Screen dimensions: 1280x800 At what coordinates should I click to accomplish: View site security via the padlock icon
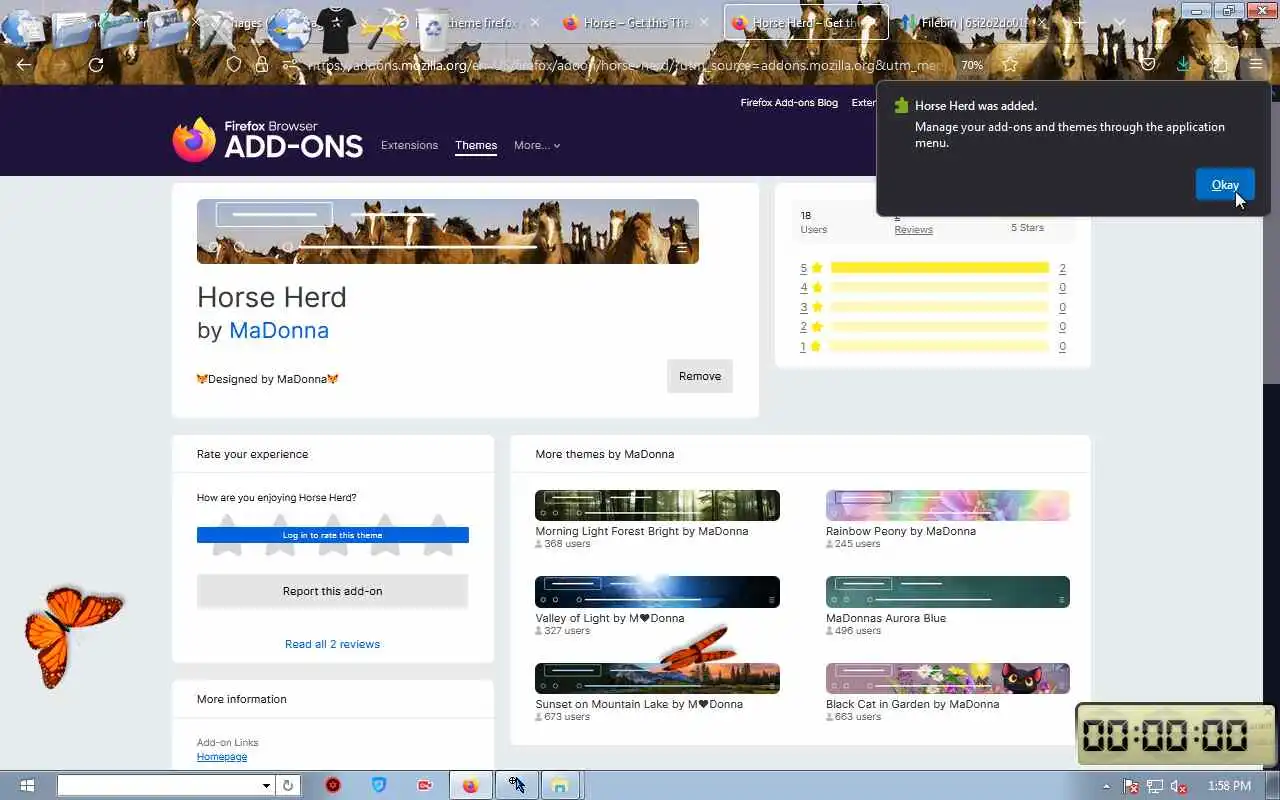(x=261, y=65)
